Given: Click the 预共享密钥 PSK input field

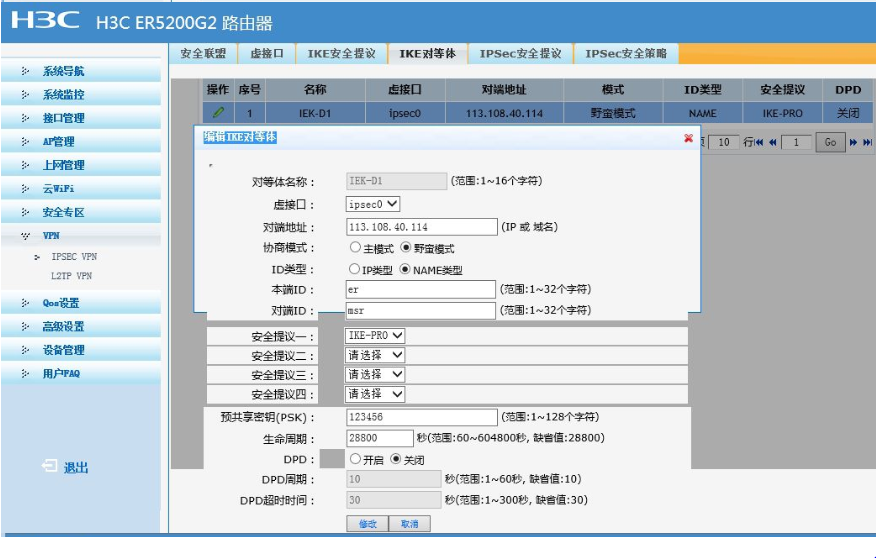Looking at the screenshot, I should 422,417.
